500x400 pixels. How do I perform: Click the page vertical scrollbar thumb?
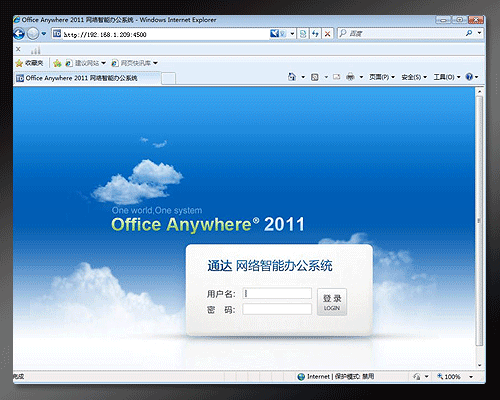(x=479, y=221)
